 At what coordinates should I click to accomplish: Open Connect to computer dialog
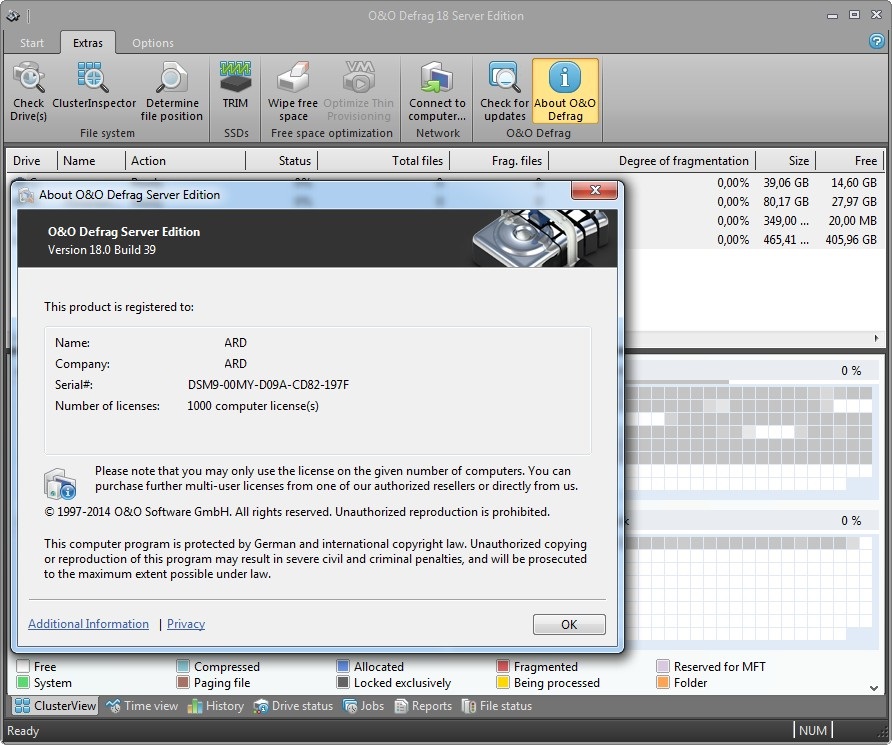tap(437, 92)
